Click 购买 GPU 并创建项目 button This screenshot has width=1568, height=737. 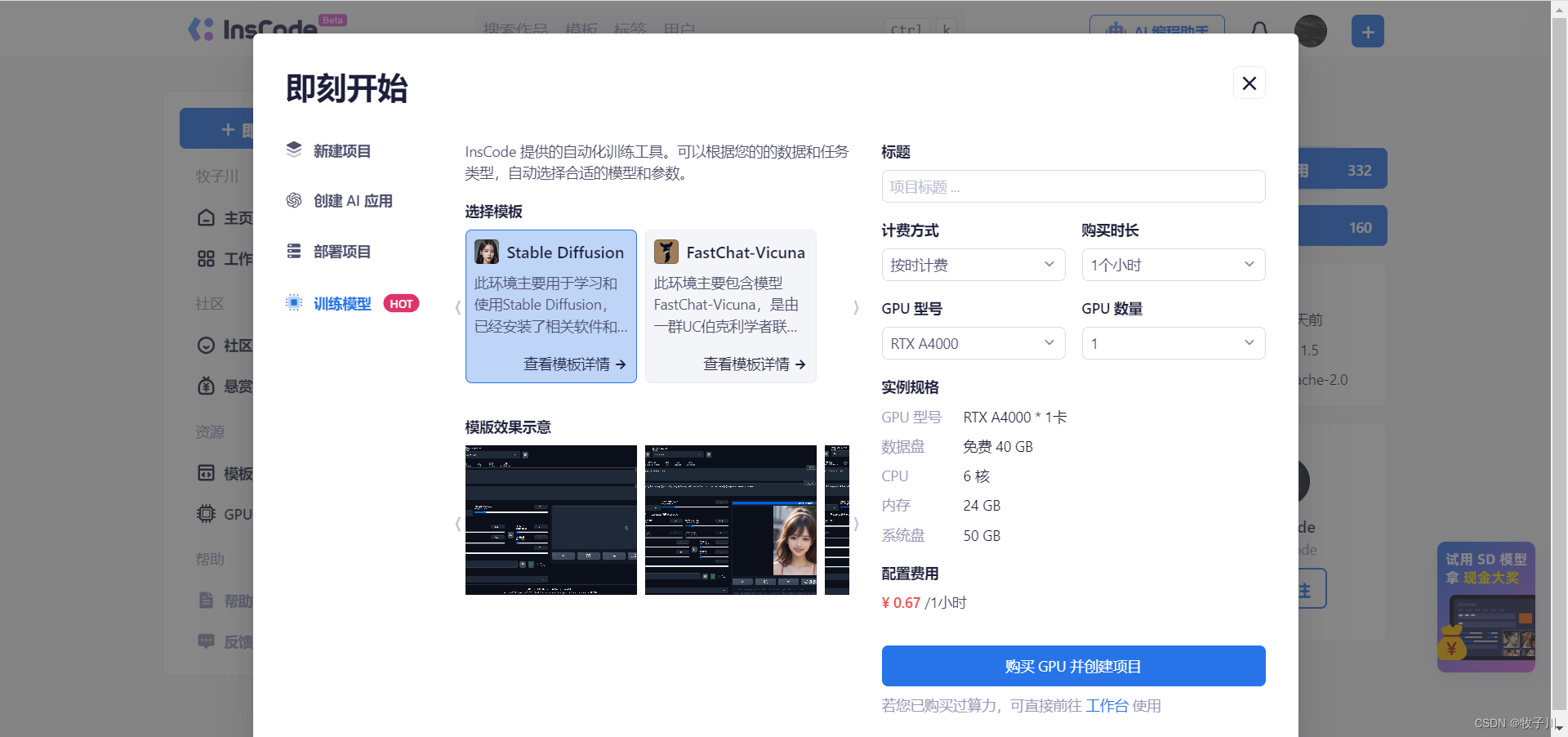[x=1073, y=666]
